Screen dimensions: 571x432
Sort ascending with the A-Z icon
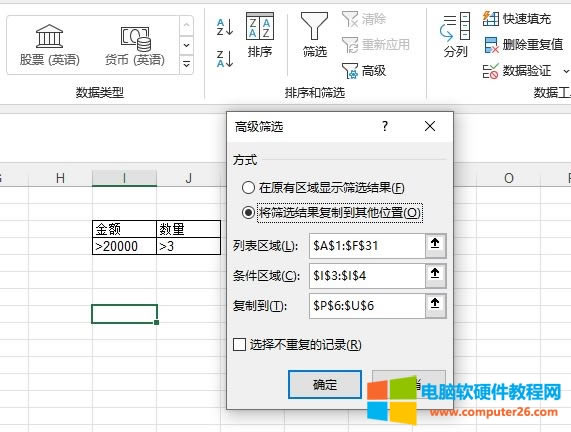(x=225, y=27)
